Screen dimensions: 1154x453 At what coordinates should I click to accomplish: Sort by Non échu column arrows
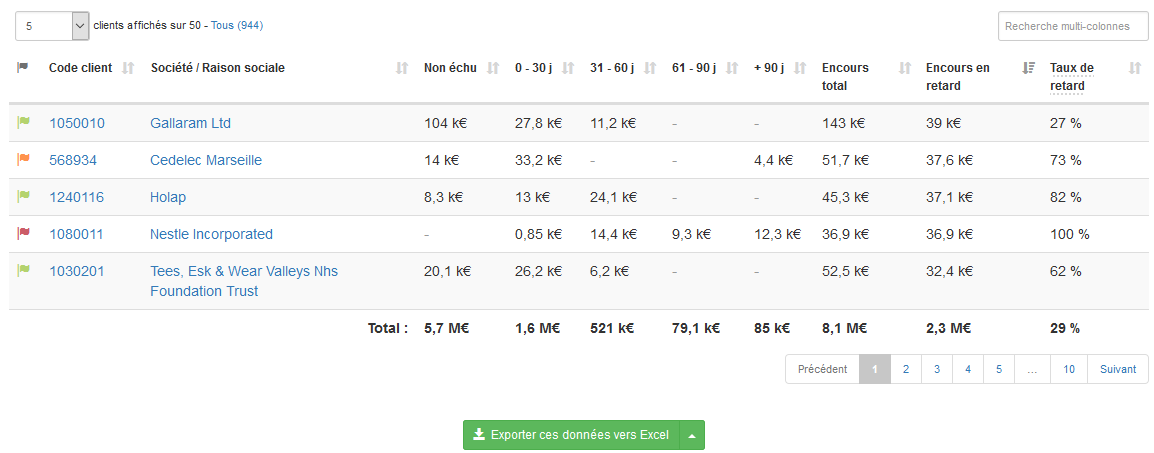[x=492, y=68]
